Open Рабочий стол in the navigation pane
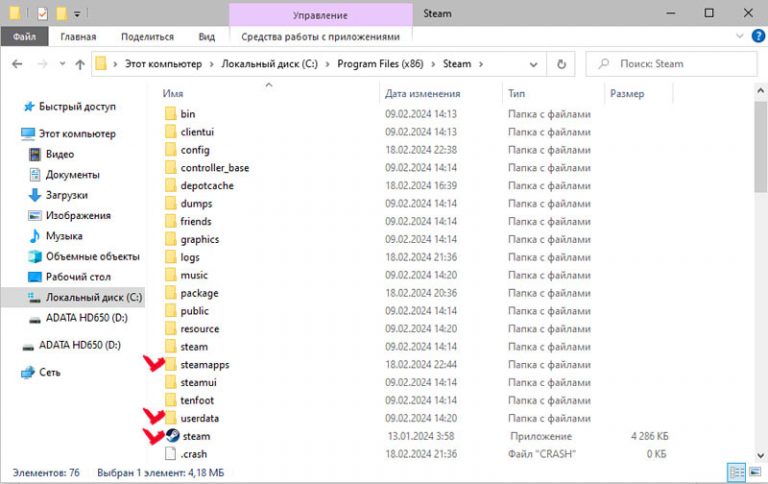The height and width of the screenshot is (484, 768). click(78, 277)
